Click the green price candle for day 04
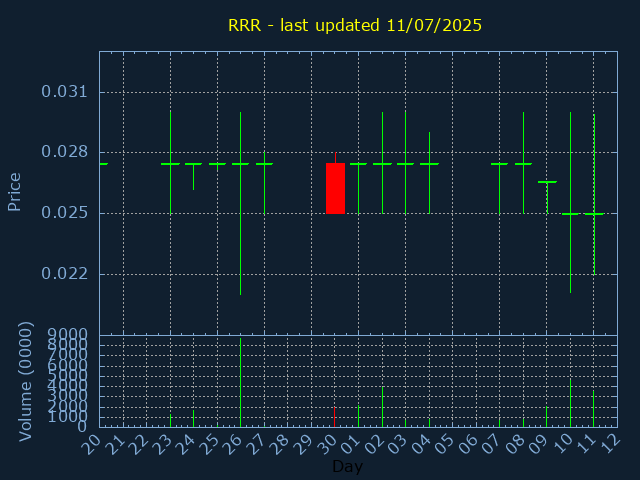This screenshot has height=480, width=640. [429, 173]
